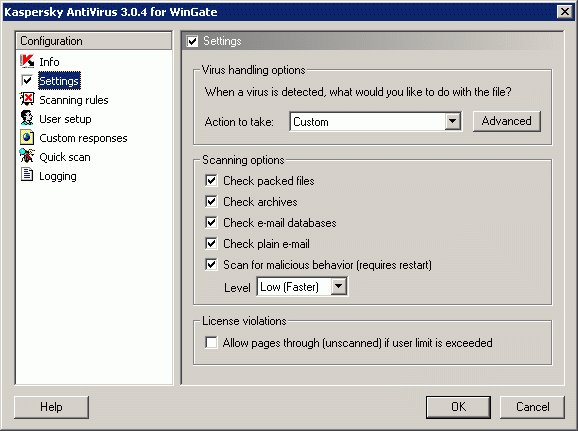Viewport: 578px width, 431px height.
Task: Click Cancel to discard changes
Action: click(532, 407)
